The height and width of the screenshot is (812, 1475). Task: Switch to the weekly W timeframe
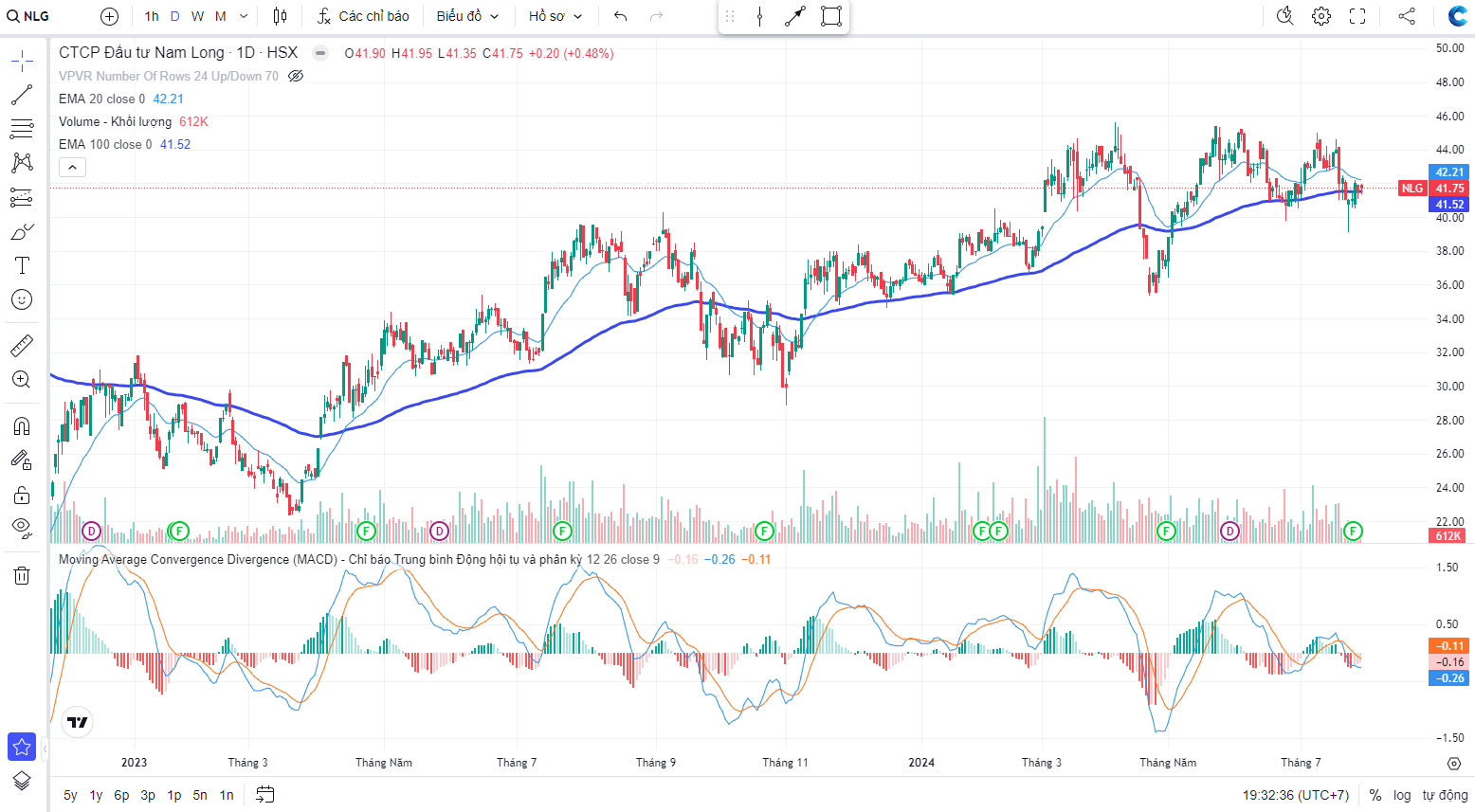(197, 16)
